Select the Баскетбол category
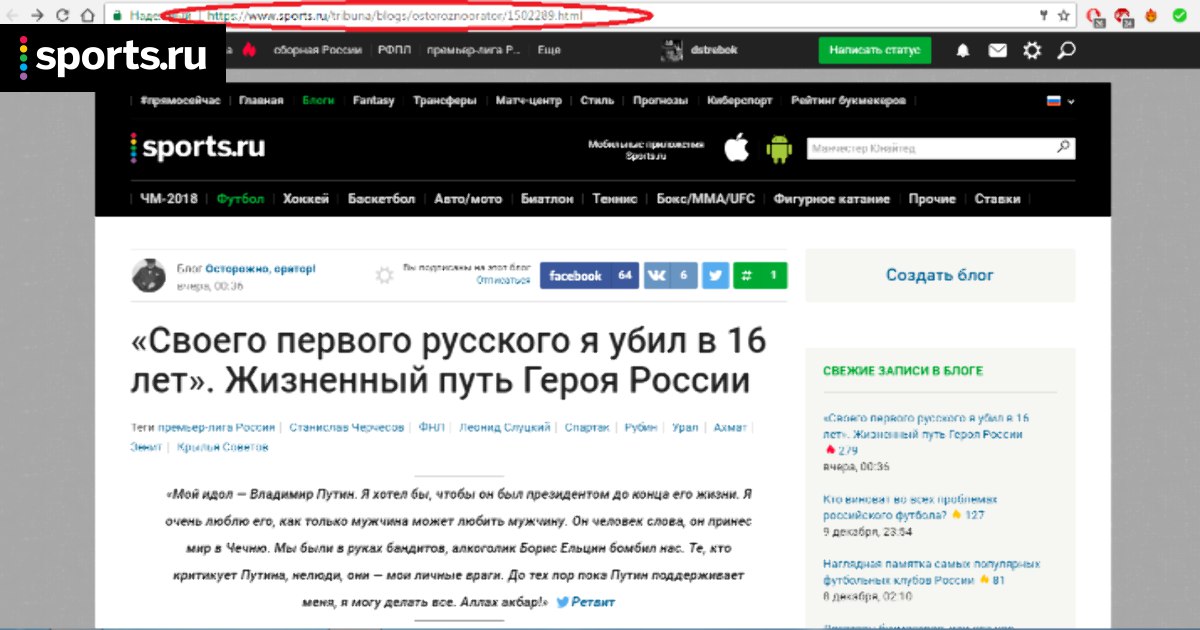The image size is (1200, 630). click(x=381, y=199)
